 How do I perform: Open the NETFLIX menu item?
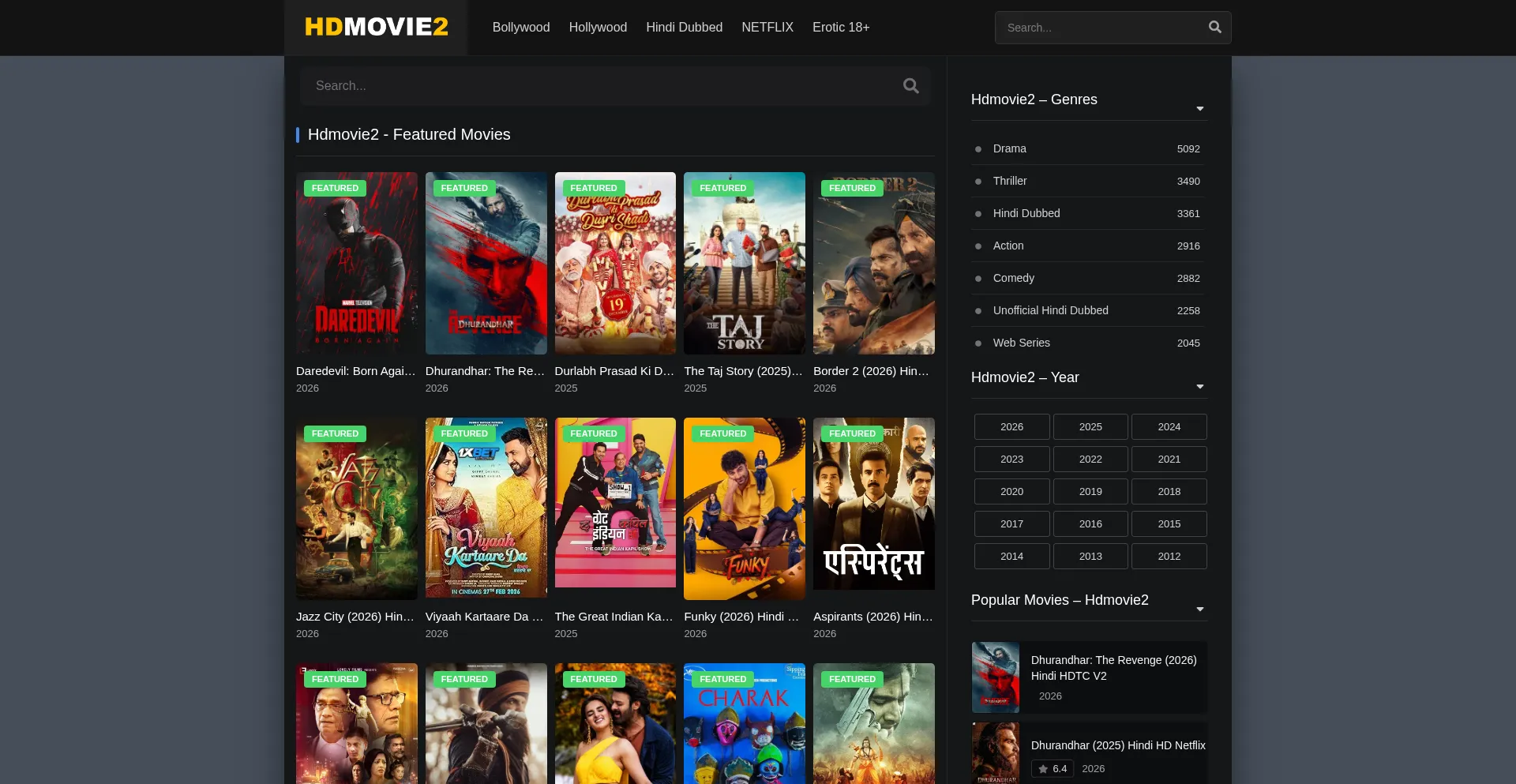coord(767,28)
